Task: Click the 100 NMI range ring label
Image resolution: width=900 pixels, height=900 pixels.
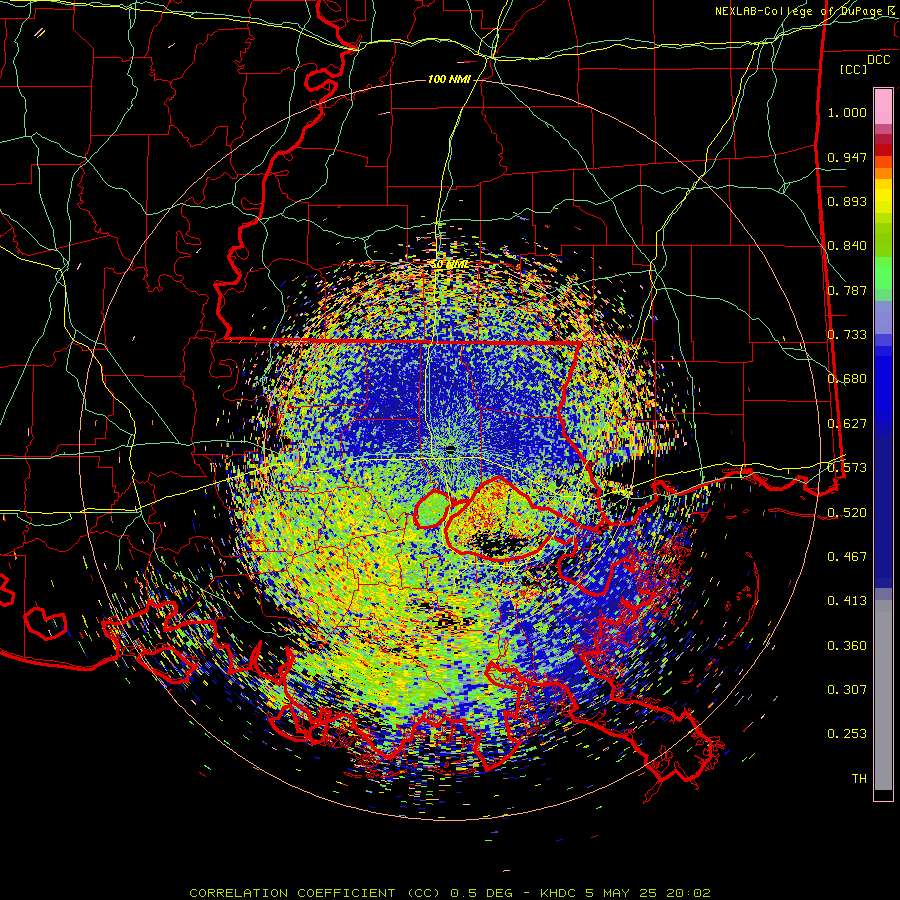Action: [x=449, y=79]
